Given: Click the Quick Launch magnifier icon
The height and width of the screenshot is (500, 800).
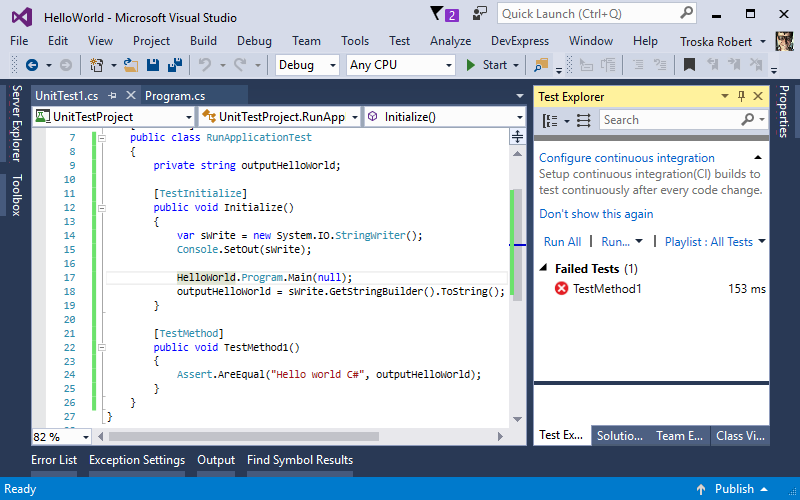Looking at the screenshot, I should [687, 13].
